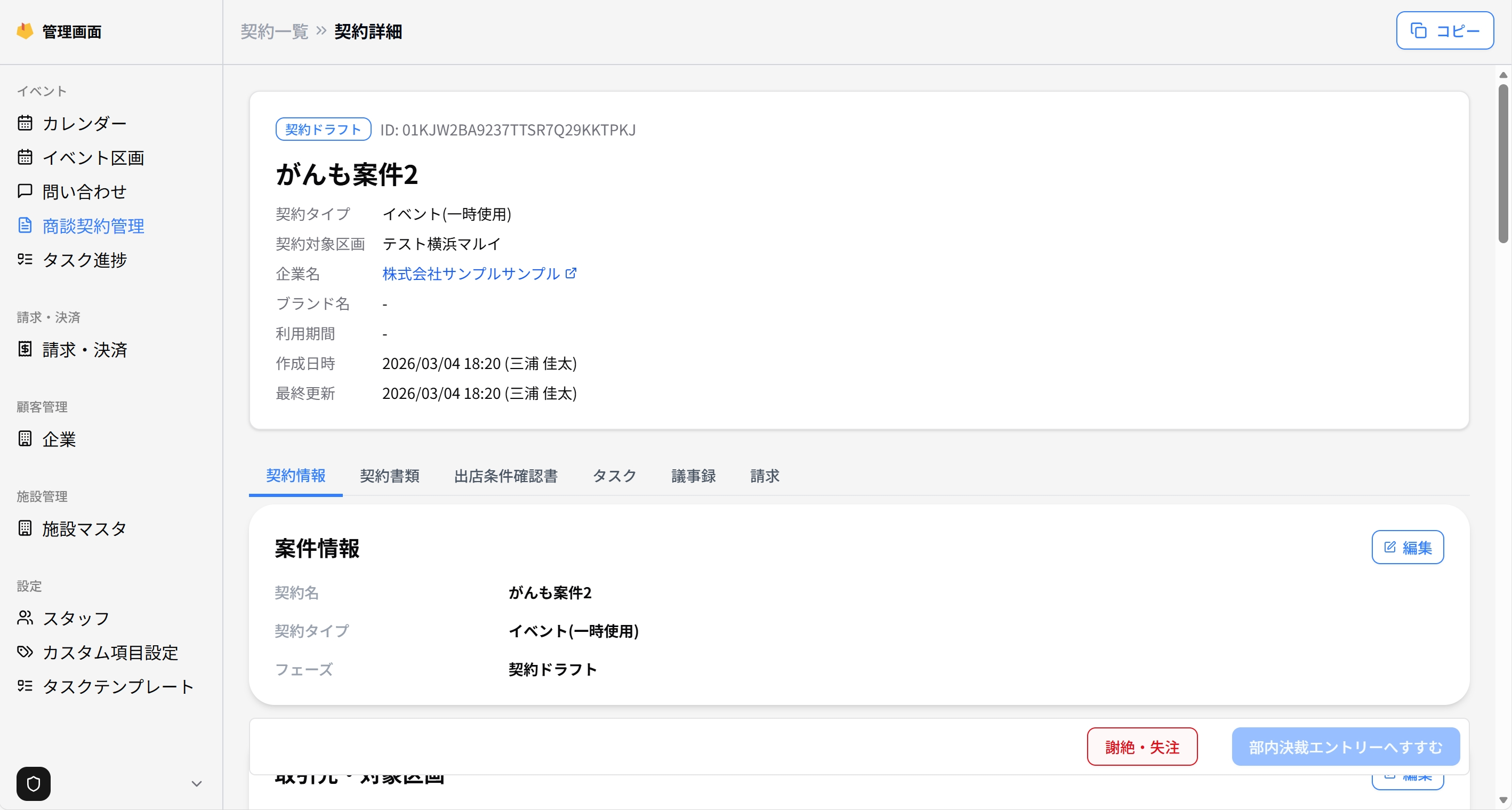Open 施設マスタ in the sidebar
This screenshot has height=810, width=1512.
click(x=85, y=528)
